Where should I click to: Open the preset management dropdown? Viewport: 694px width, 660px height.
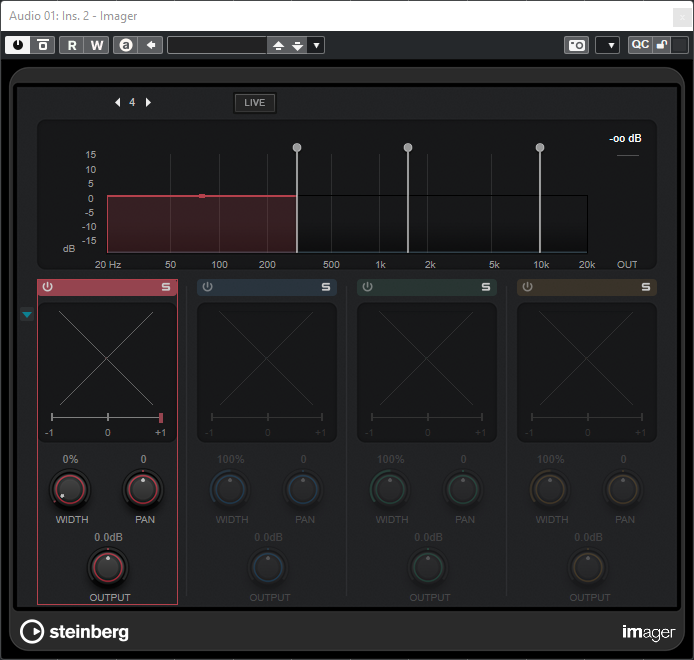(316, 45)
